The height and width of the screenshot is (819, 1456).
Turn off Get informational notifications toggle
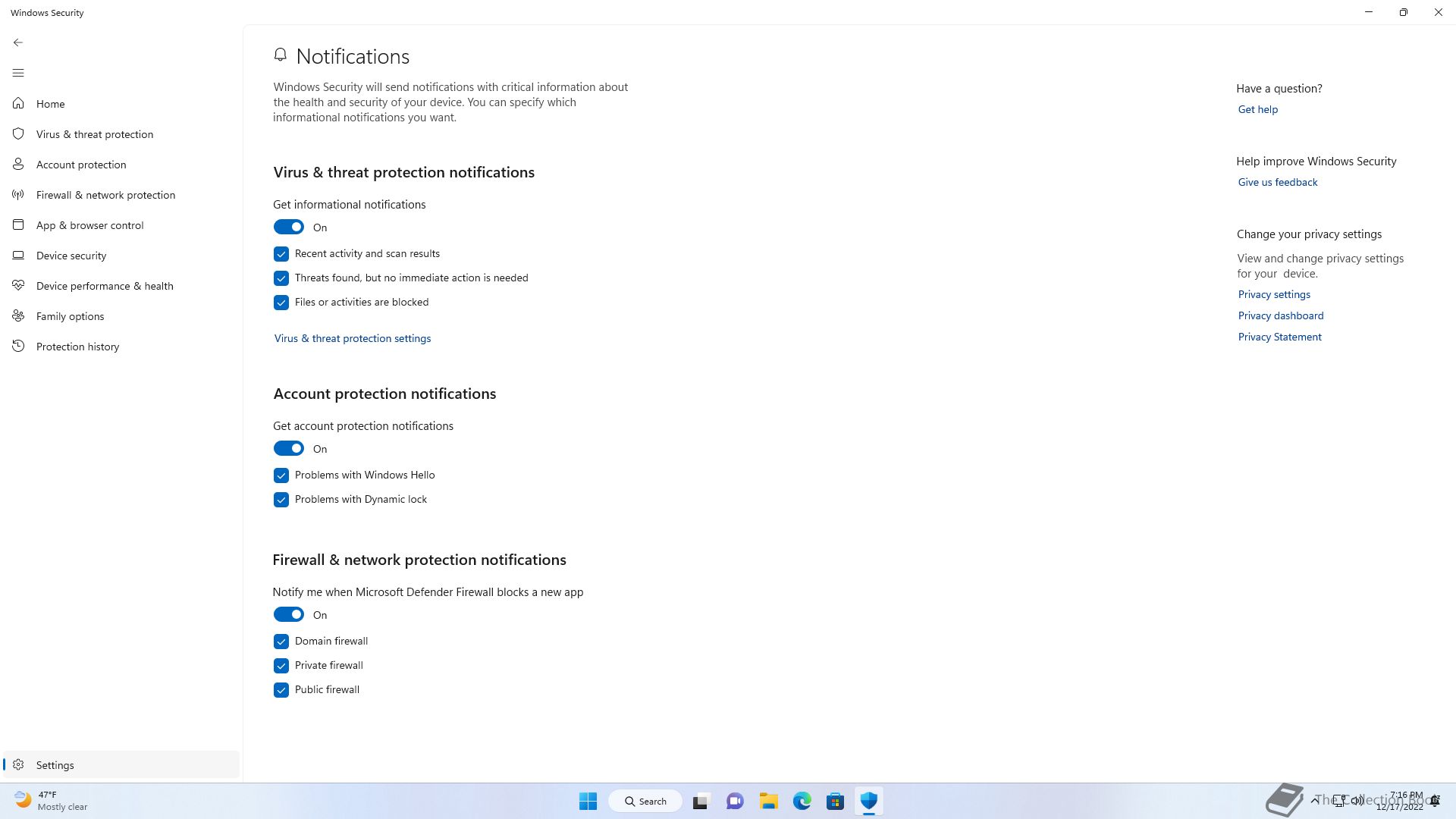[288, 227]
